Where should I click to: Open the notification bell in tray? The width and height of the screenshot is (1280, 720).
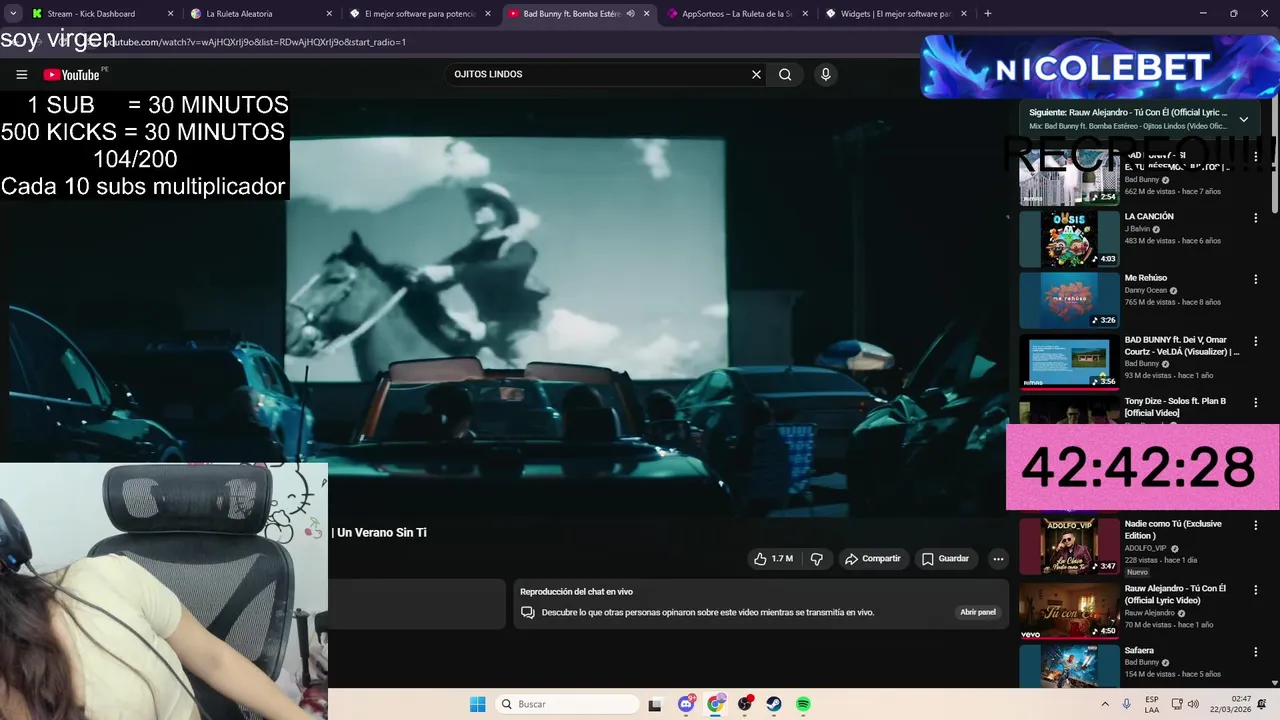coord(1262,704)
